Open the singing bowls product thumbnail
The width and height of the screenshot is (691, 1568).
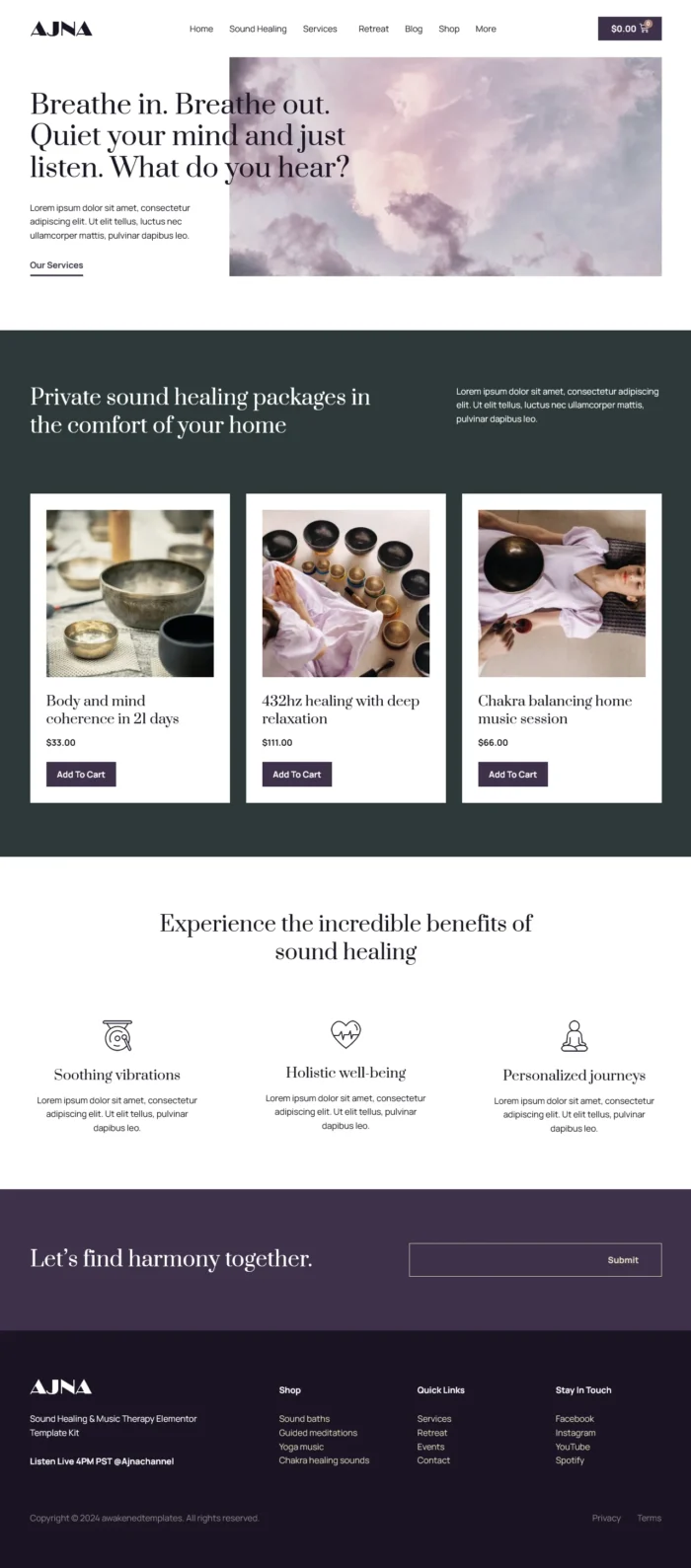tap(130, 593)
